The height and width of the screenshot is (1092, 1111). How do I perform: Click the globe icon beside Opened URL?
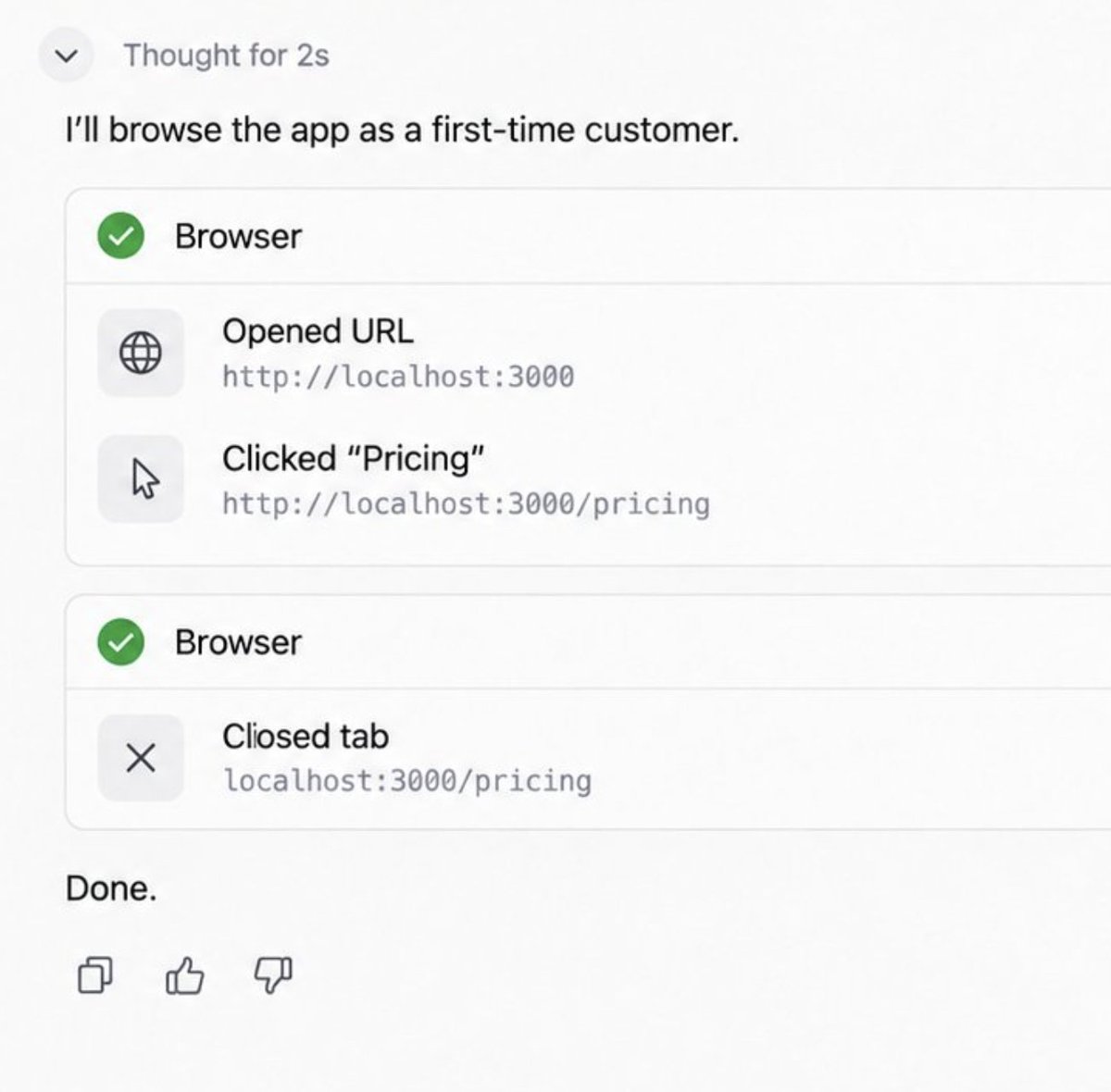(141, 353)
